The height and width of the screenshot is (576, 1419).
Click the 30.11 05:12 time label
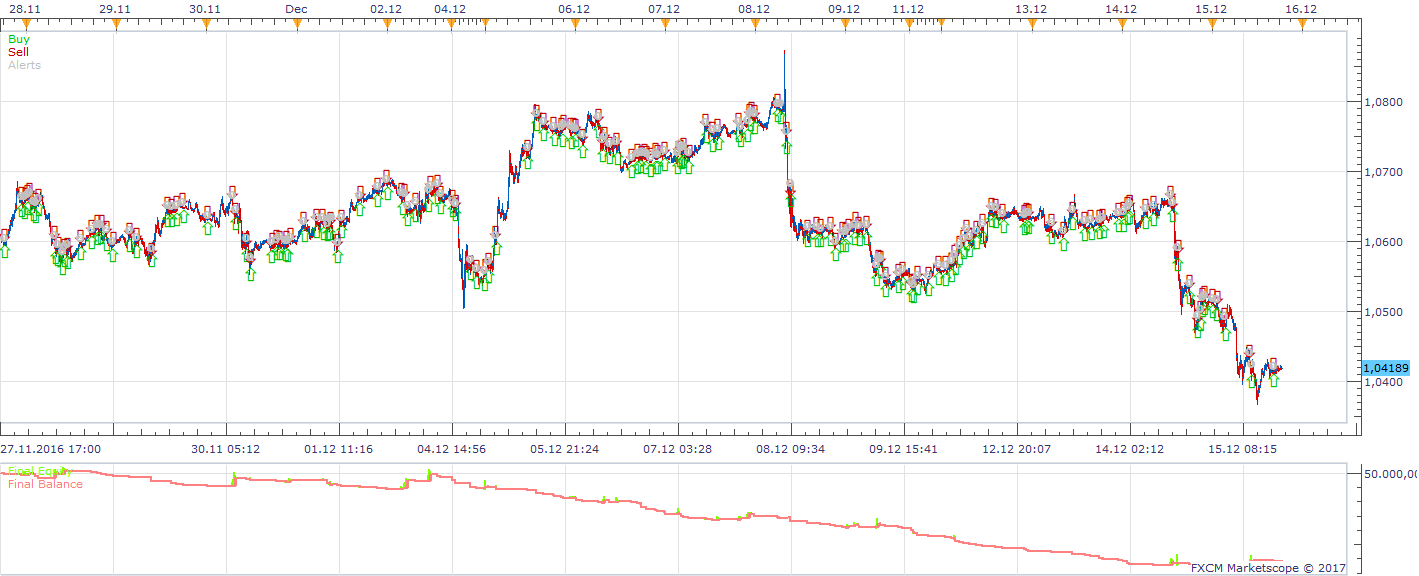pos(227,449)
